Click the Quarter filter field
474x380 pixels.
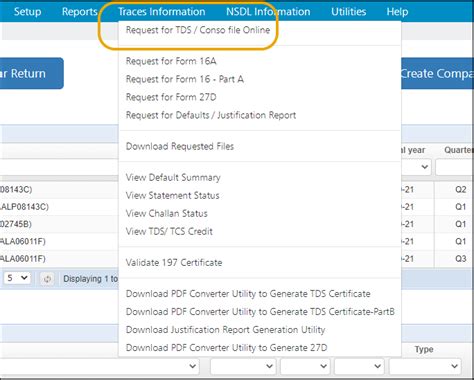(455, 167)
